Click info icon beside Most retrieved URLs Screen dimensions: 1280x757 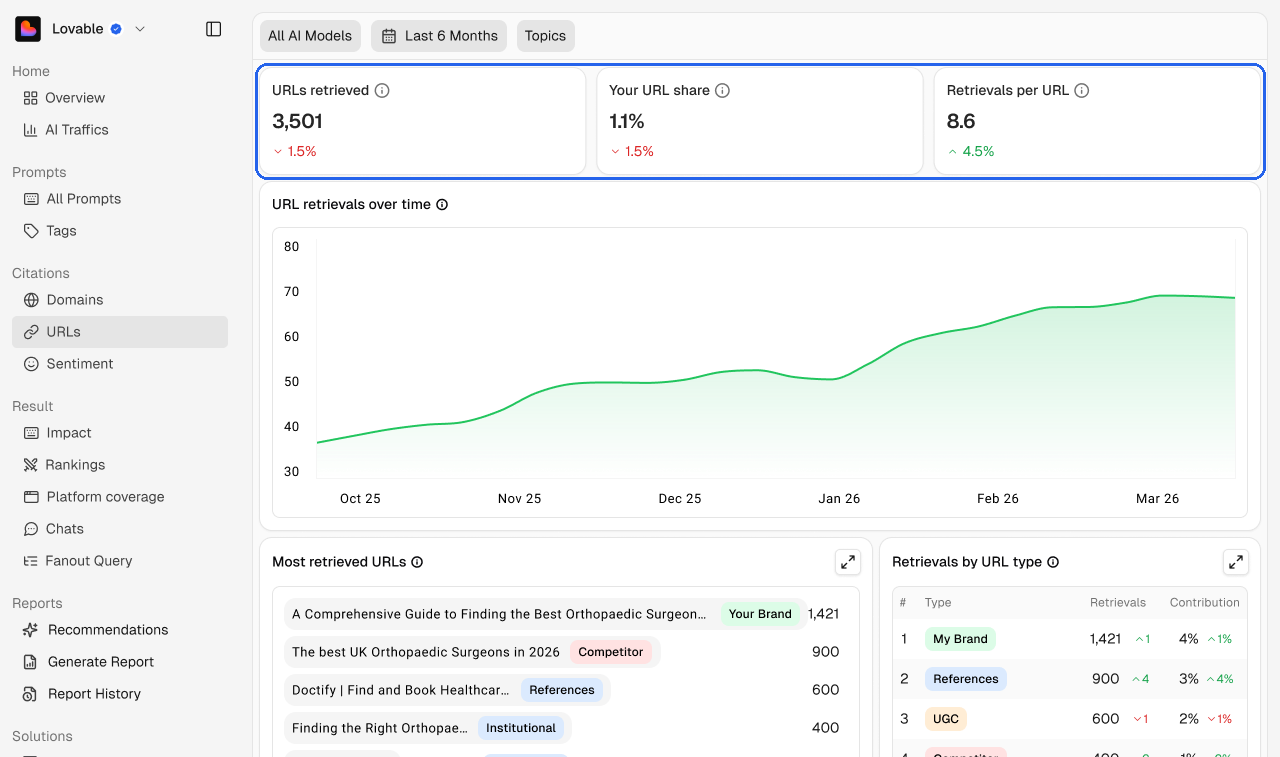click(x=417, y=562)
